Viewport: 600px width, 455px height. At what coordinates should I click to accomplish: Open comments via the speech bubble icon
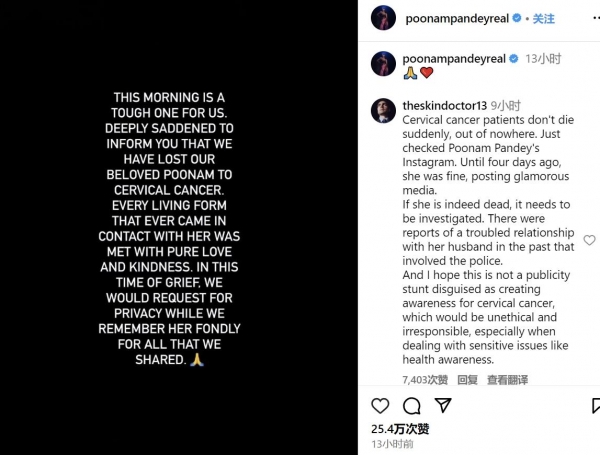click(411, 406)
